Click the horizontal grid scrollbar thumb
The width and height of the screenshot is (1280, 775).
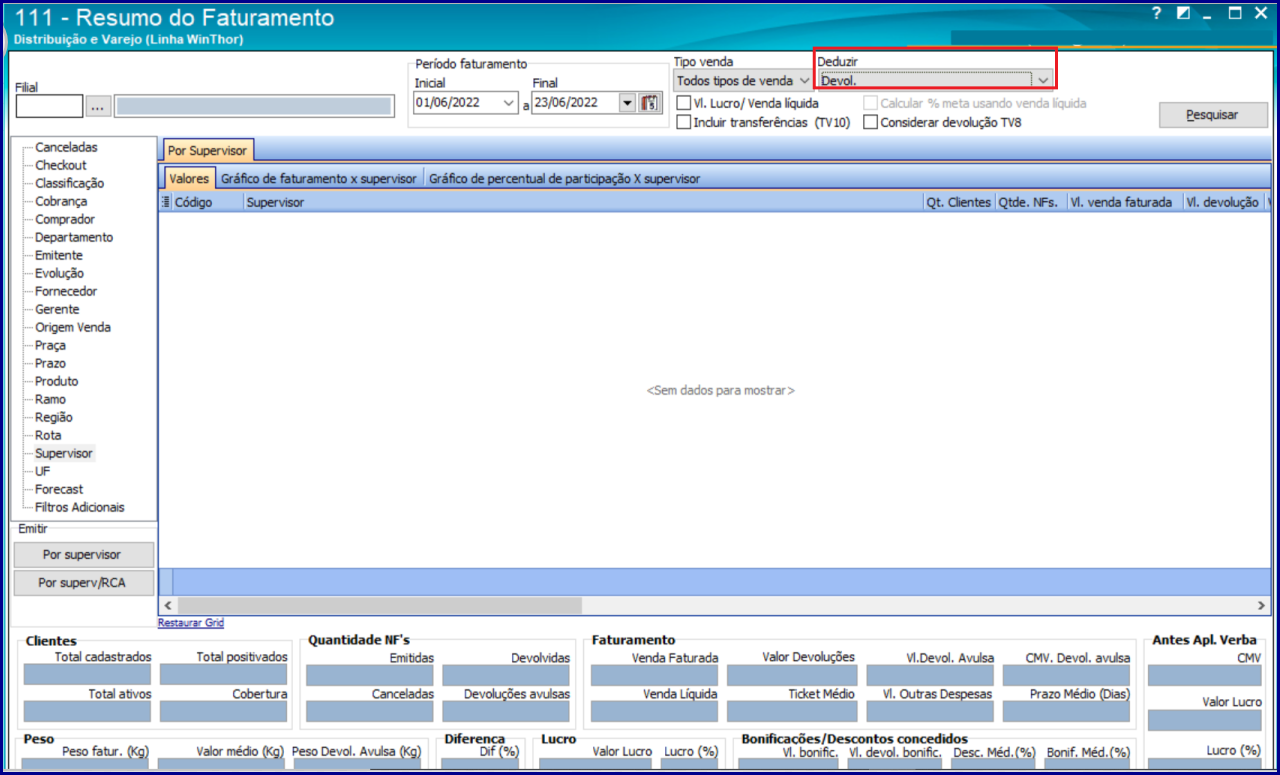(x=378, y=606)
